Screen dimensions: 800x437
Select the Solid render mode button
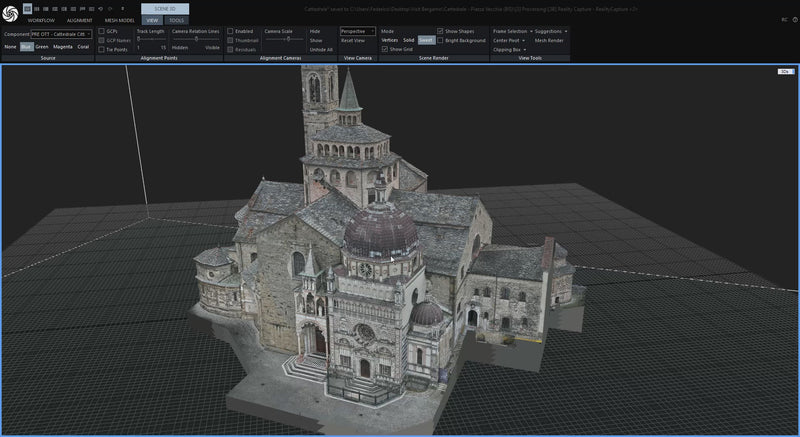coord(408,40)
